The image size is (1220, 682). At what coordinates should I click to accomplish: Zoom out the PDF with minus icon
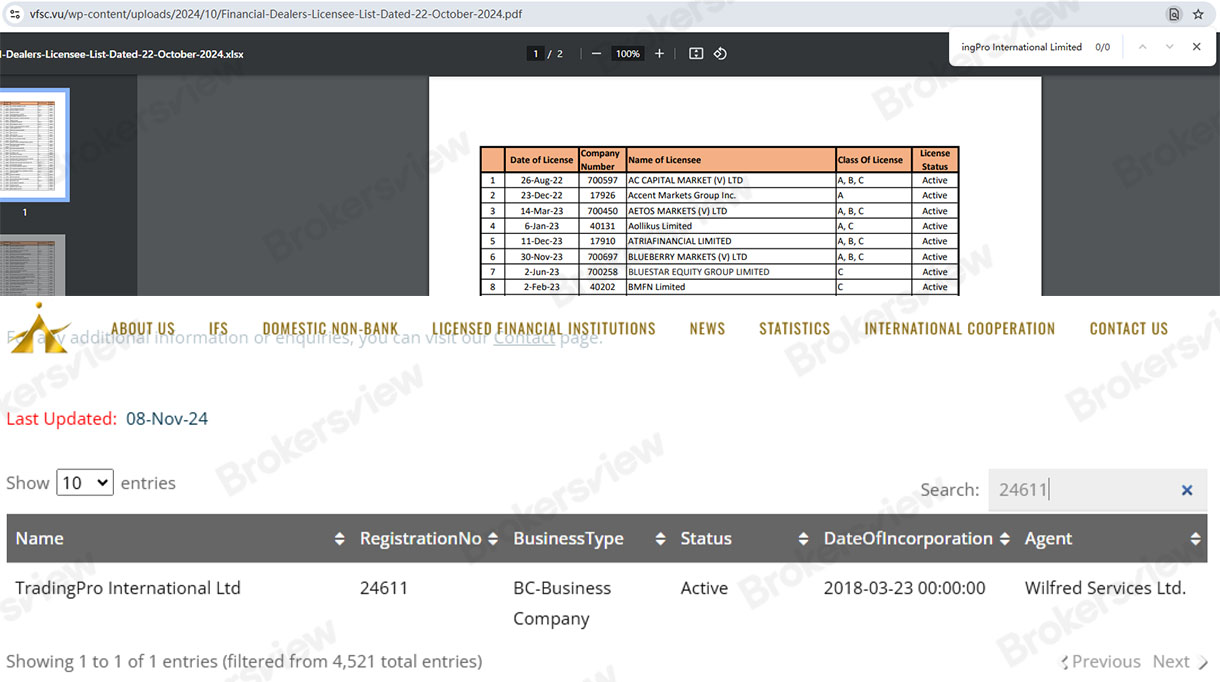click(x=597, y=54)
